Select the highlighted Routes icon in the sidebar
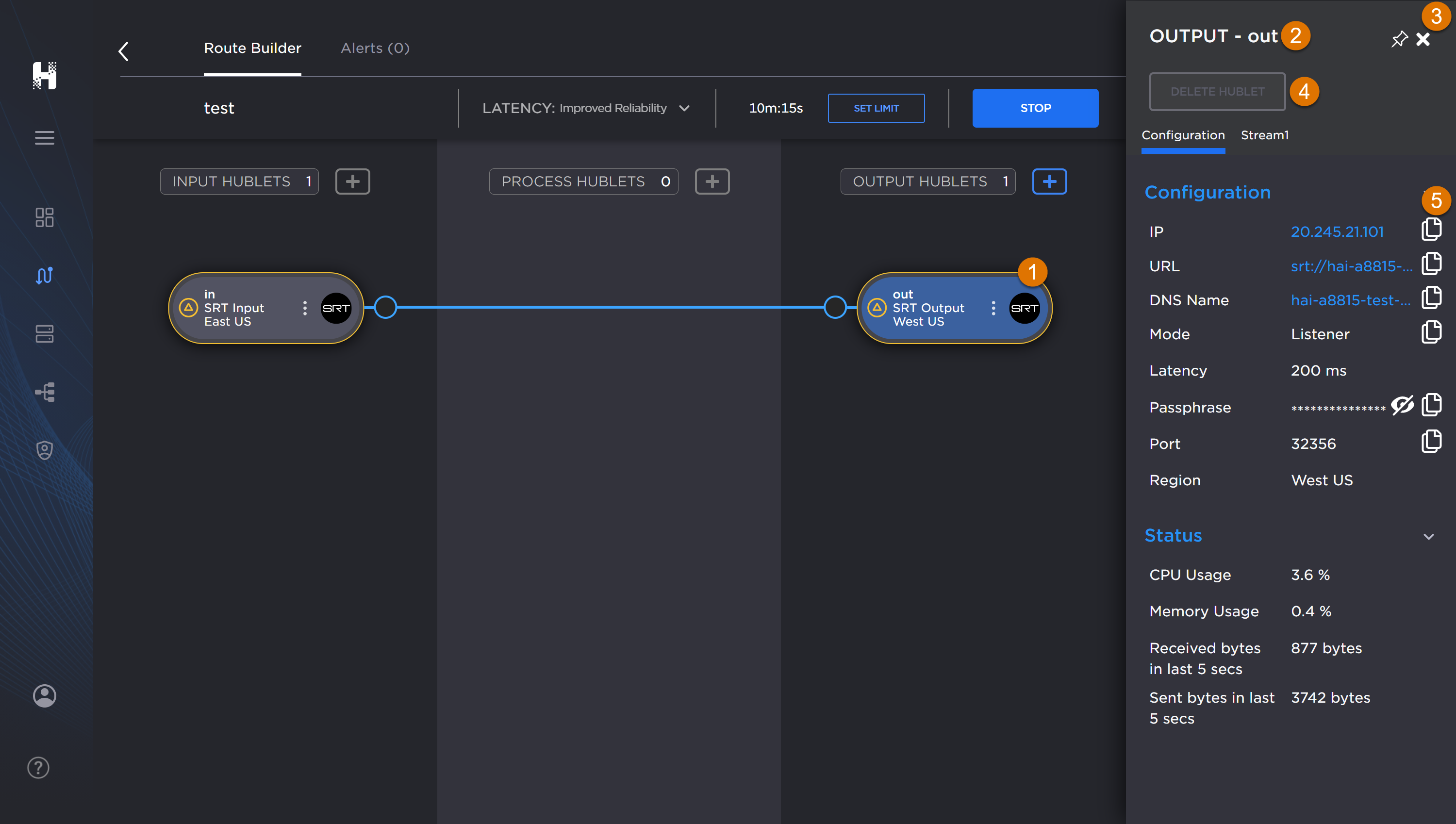This screenshot has height=824, width=1456. coord(45,276)
